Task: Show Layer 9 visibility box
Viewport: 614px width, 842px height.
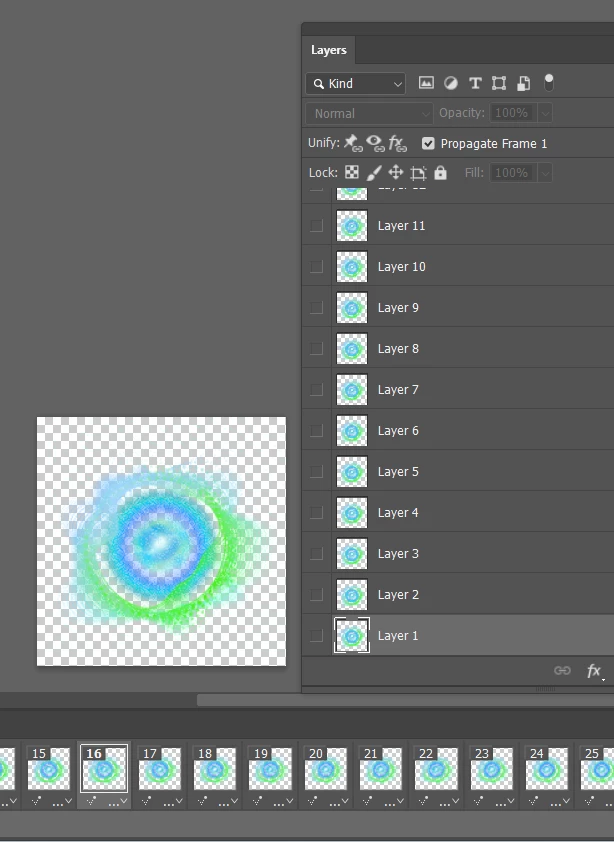Action: tap(316, 308)
